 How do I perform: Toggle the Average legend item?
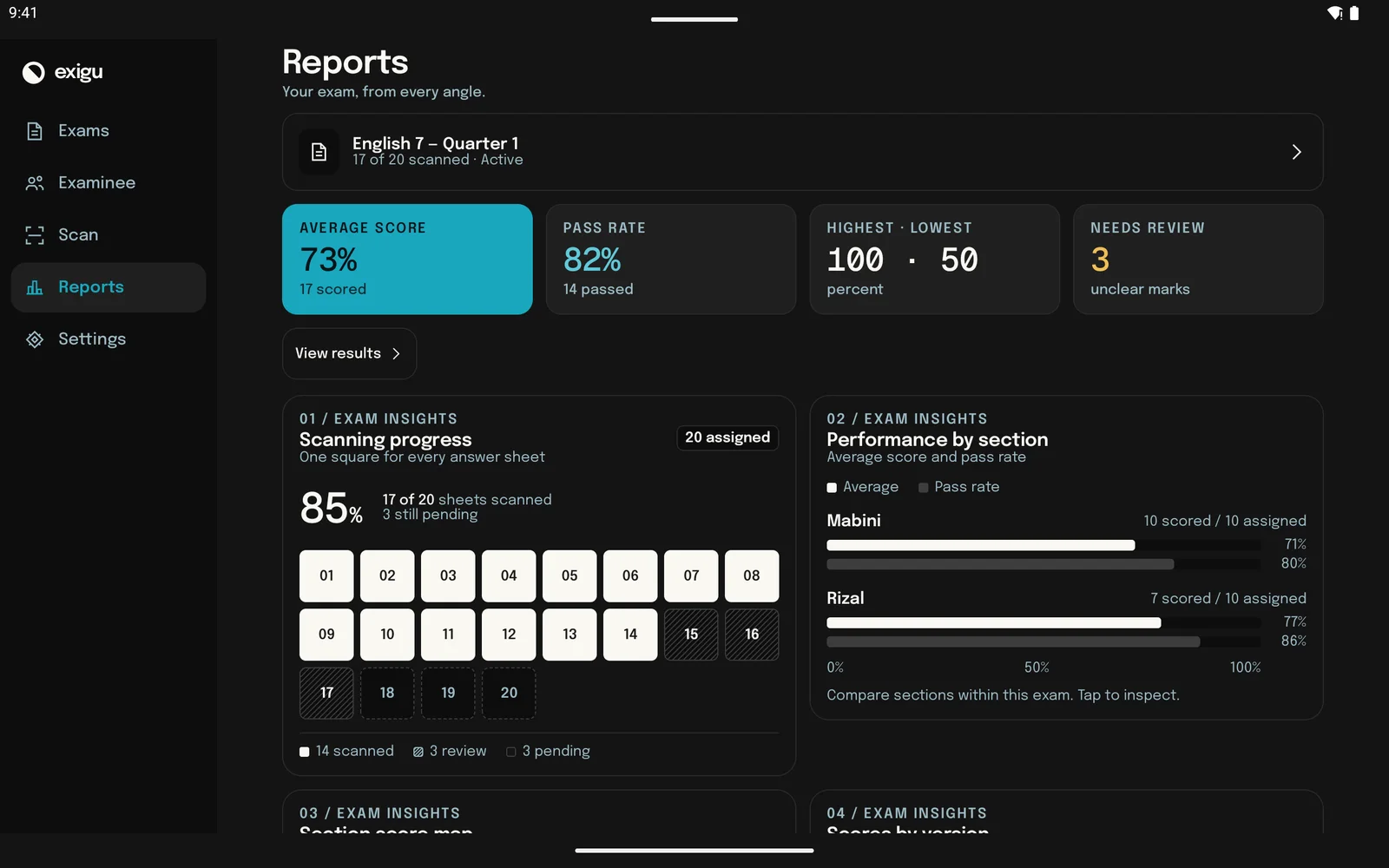(x=863, y=487)
